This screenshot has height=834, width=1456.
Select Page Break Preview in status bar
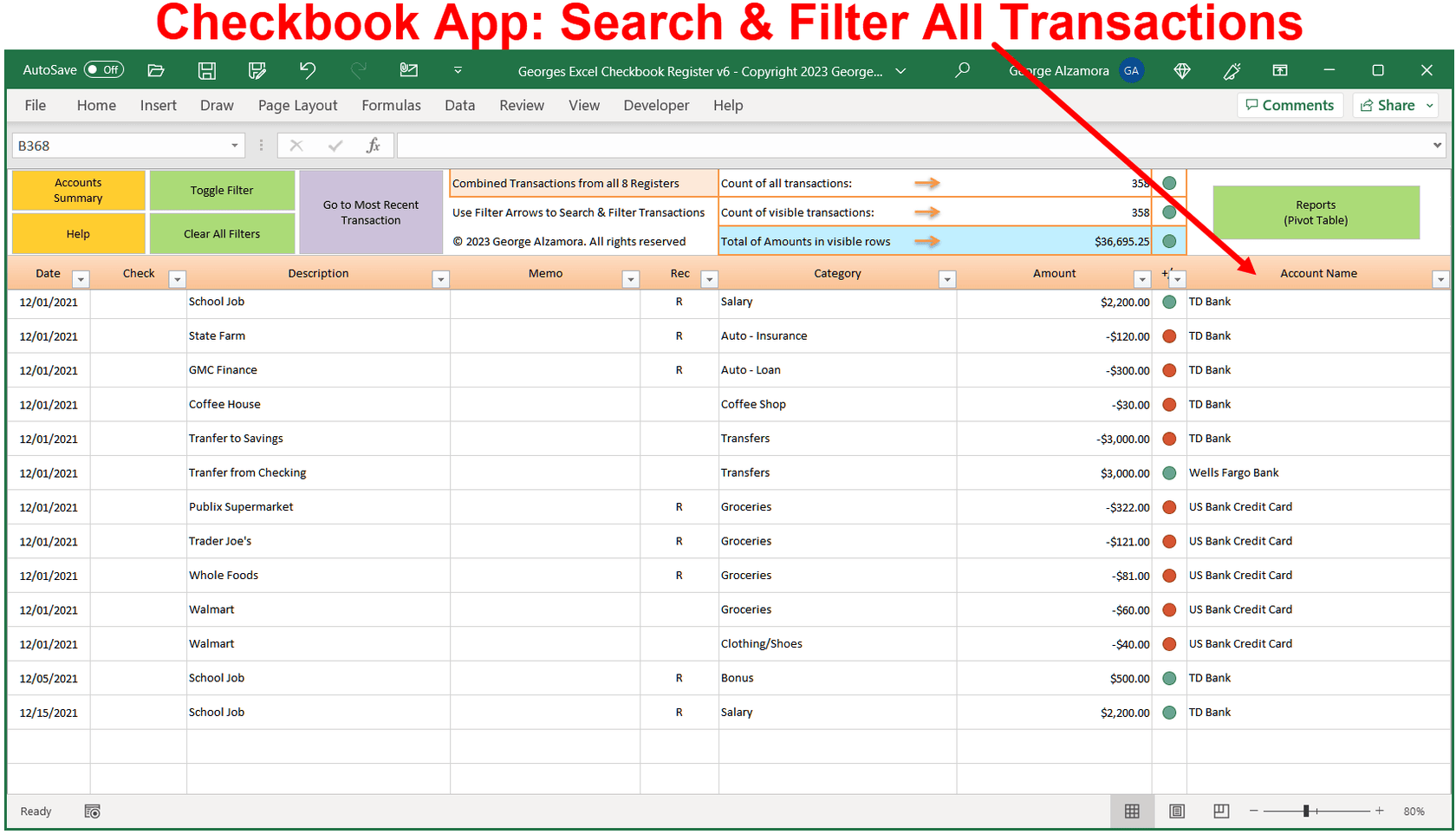point(1220,811)
